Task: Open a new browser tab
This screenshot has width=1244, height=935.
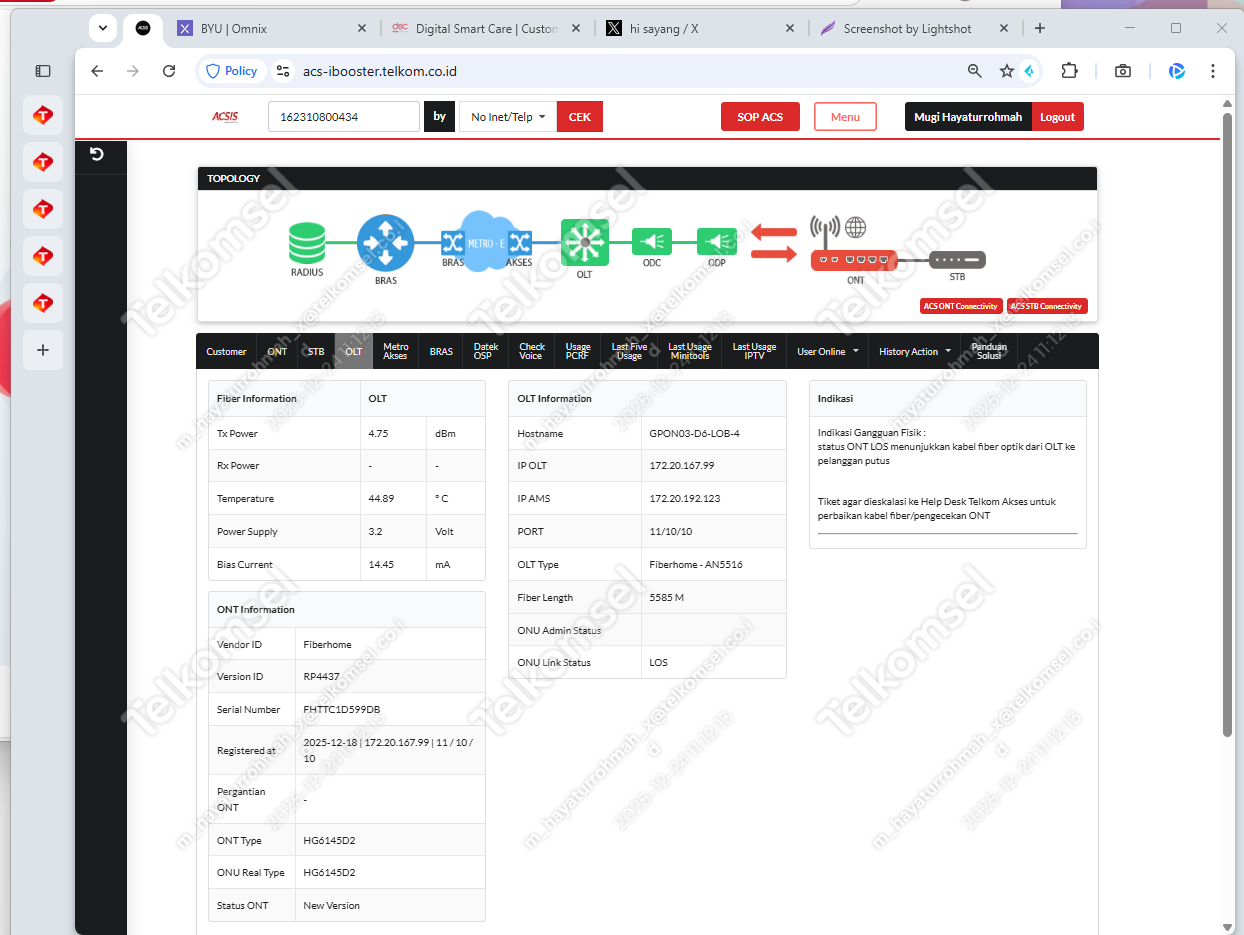Action: tap(1040, 28)
